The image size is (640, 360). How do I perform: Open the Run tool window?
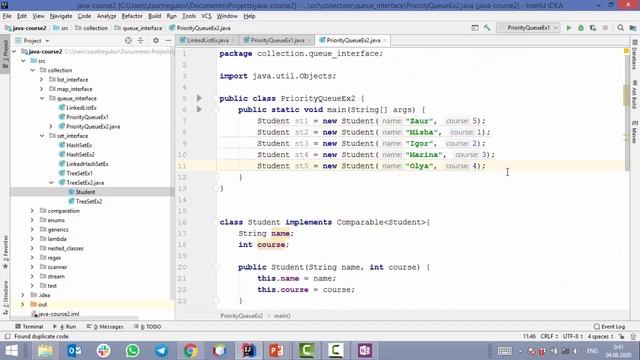(65, 327)
